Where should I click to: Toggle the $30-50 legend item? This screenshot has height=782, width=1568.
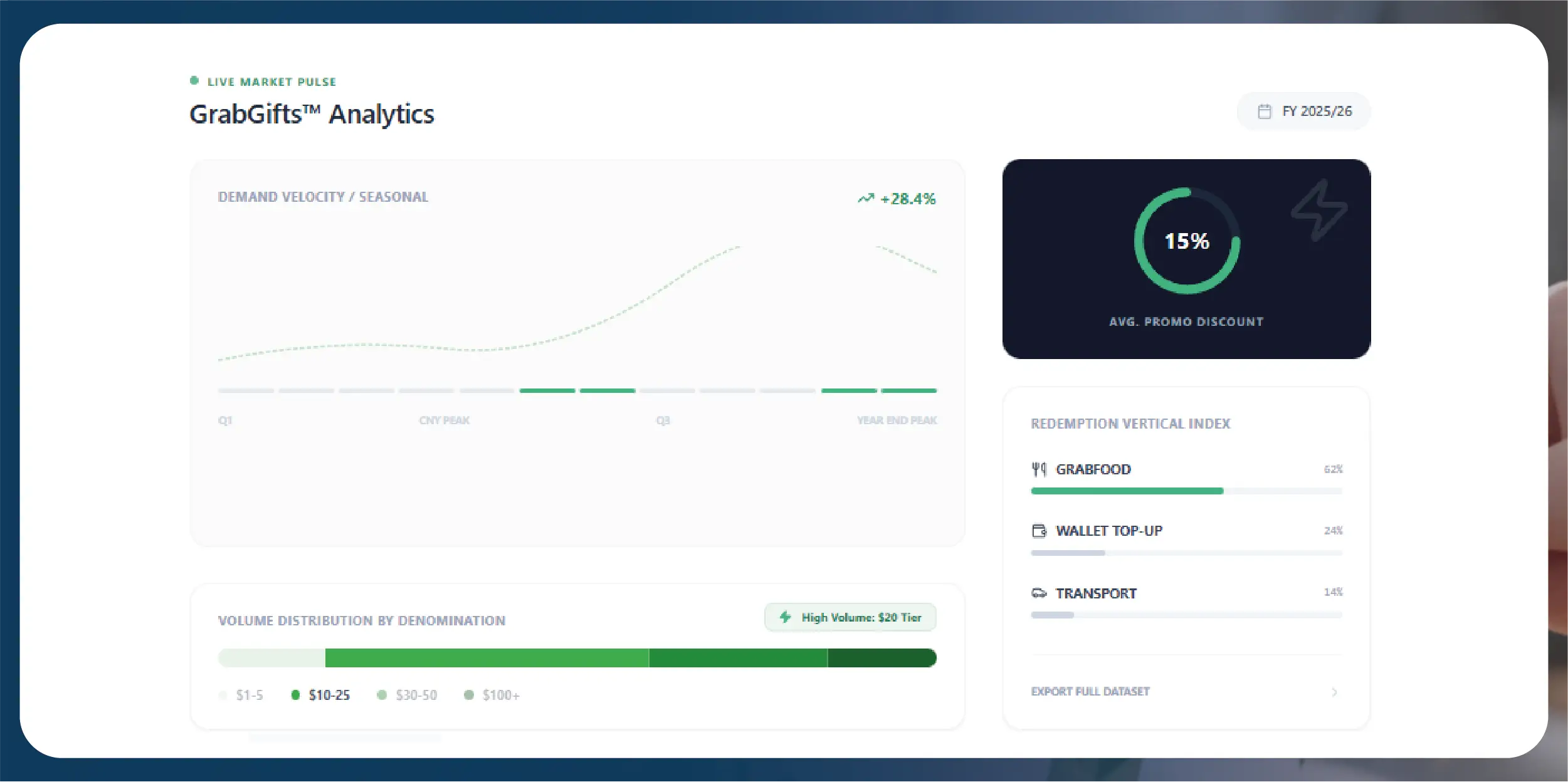coord(408,695)
